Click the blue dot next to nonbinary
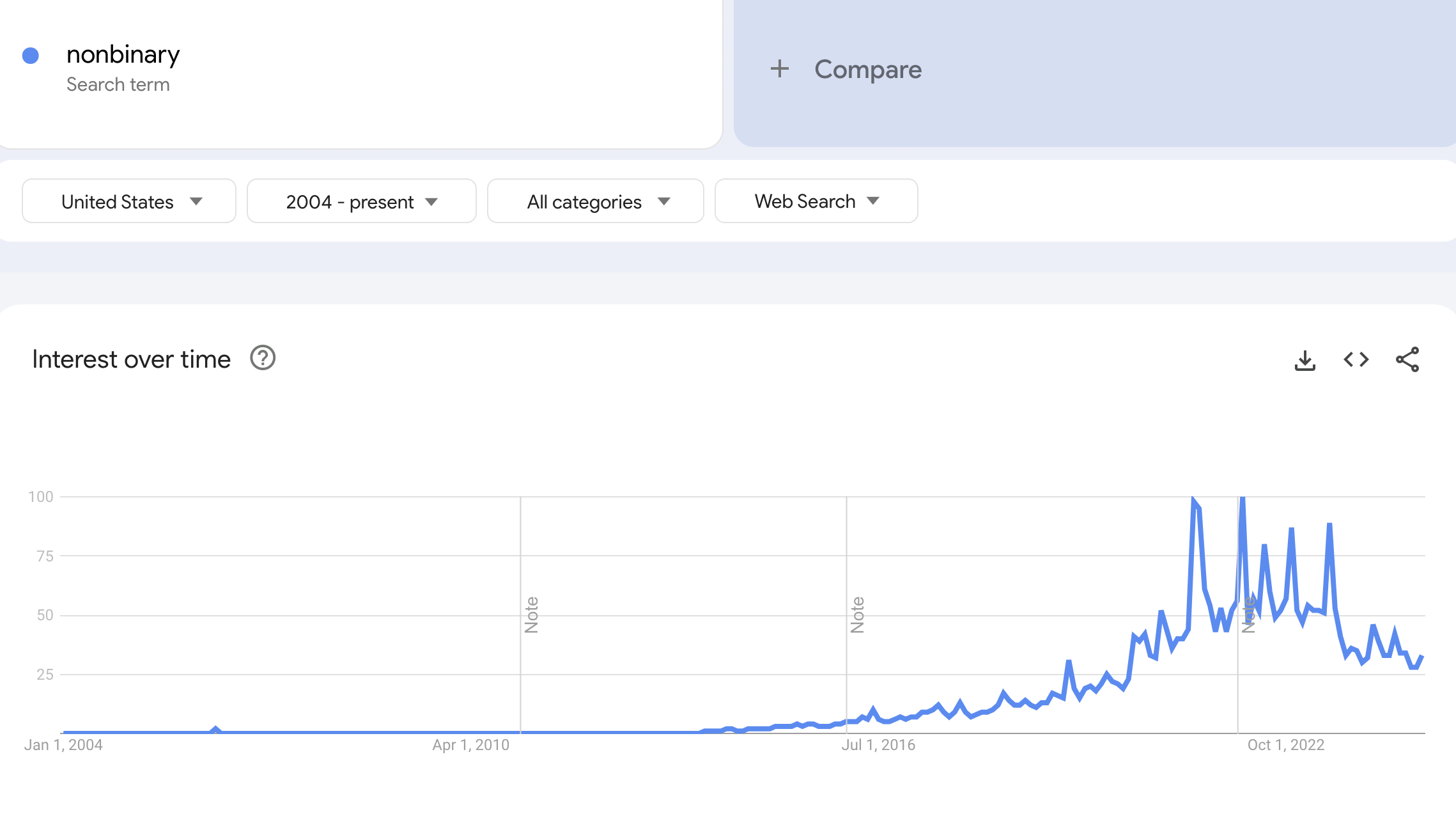 [x=31, y=56]
